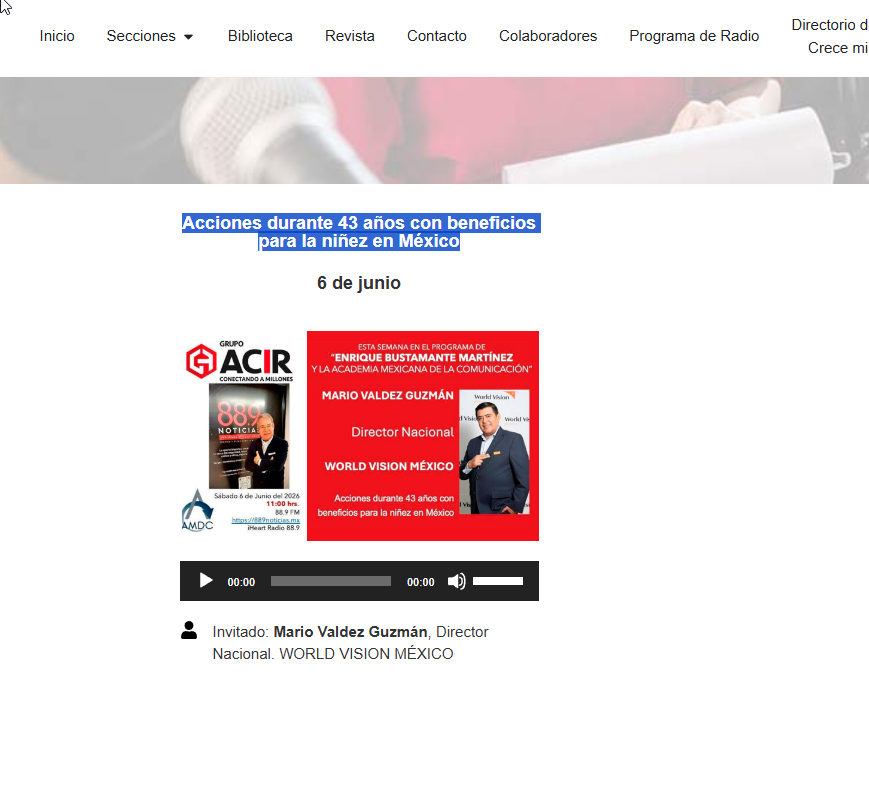The height and width of the screenshot is (794, 869).
Task: Mute the audio player volume
Action: [x=457, y=581]
